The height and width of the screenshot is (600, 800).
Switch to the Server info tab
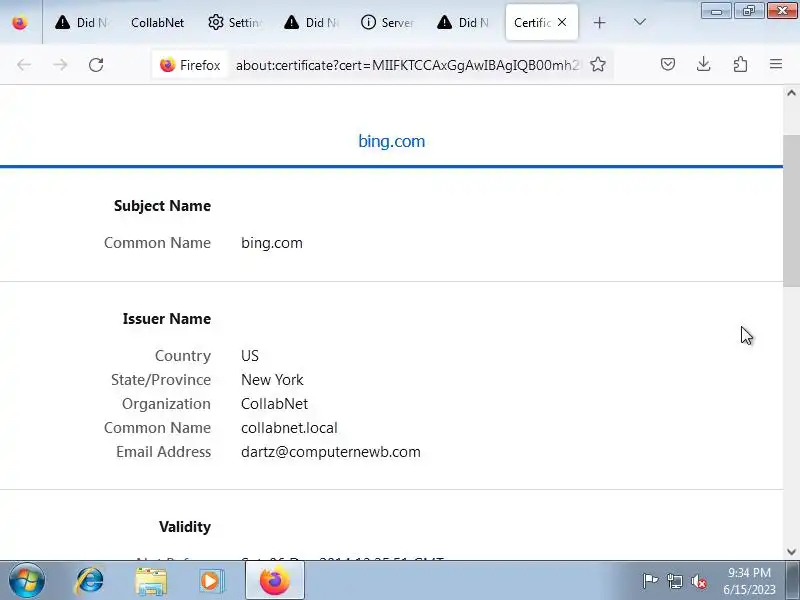(387, 22)
